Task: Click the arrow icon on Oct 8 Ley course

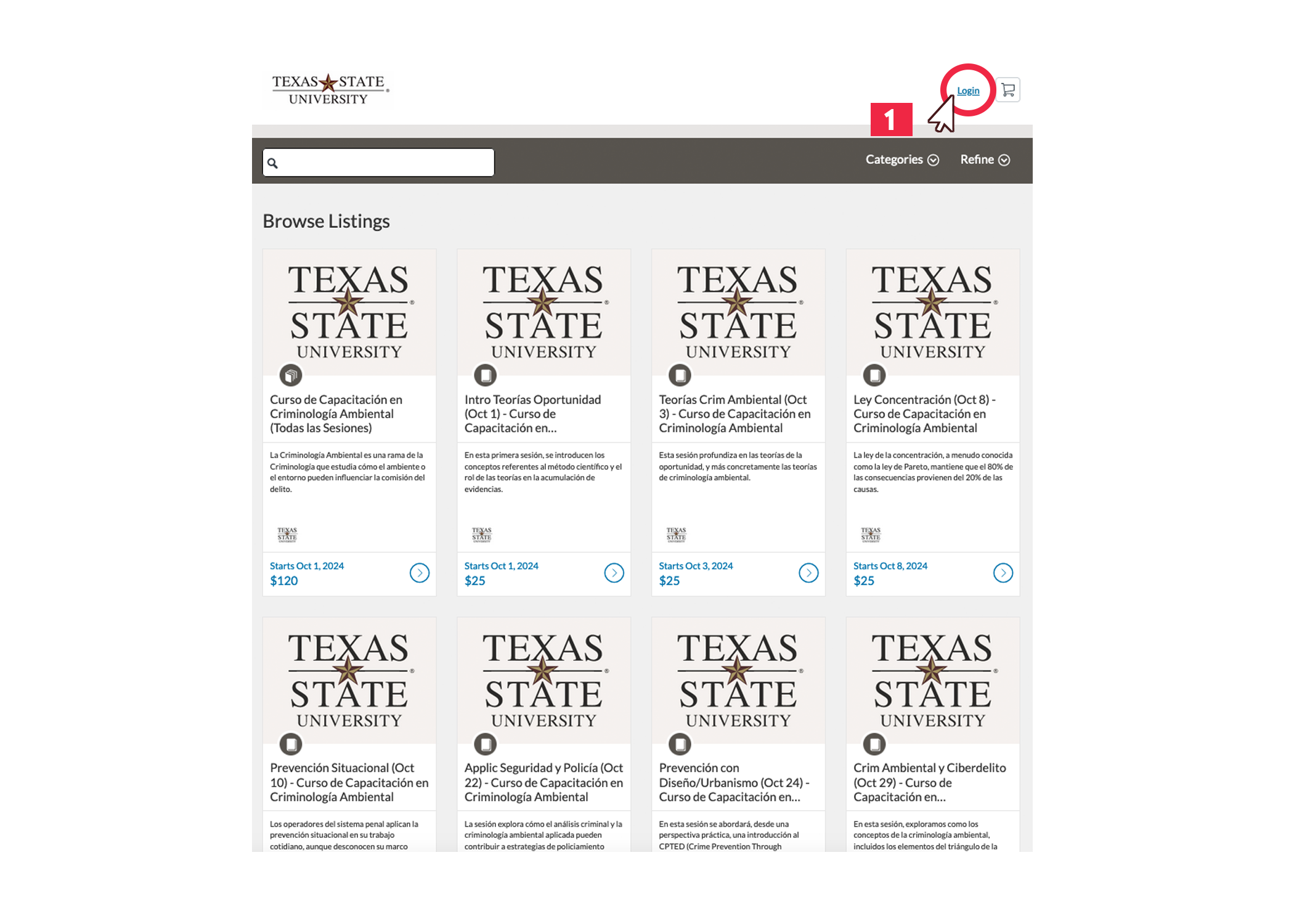Action: pos(1003,573)
